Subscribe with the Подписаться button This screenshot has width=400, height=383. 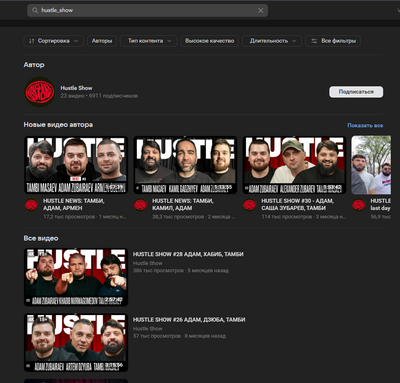pos(356,92)
